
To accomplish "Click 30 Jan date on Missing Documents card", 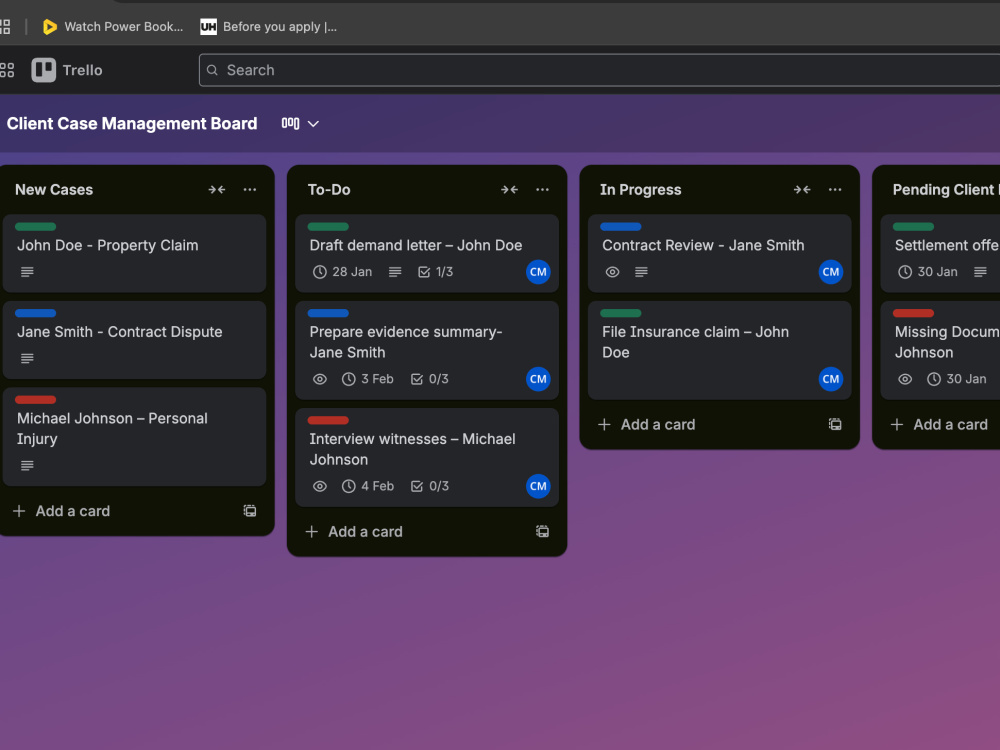I will (x=957, y=379).
